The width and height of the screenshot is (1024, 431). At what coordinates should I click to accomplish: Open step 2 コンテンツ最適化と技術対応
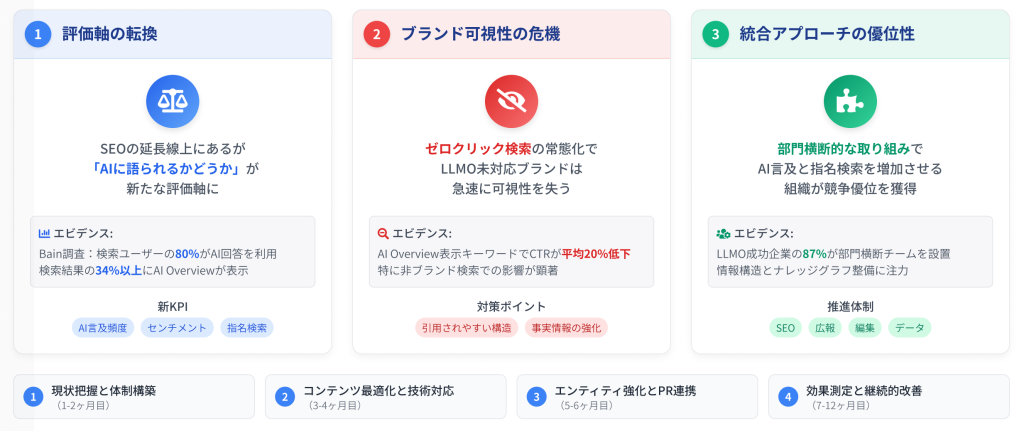[x=385, y=396]
